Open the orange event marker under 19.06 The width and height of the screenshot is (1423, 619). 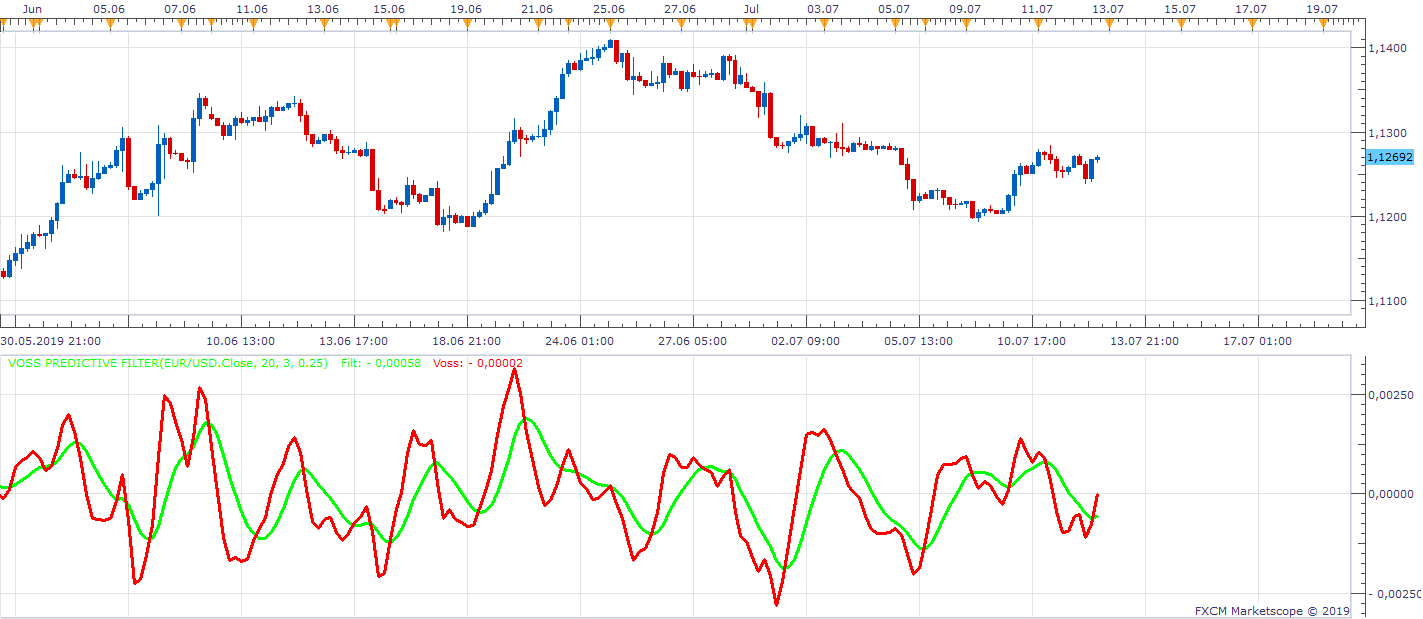[x=467, y=23]
